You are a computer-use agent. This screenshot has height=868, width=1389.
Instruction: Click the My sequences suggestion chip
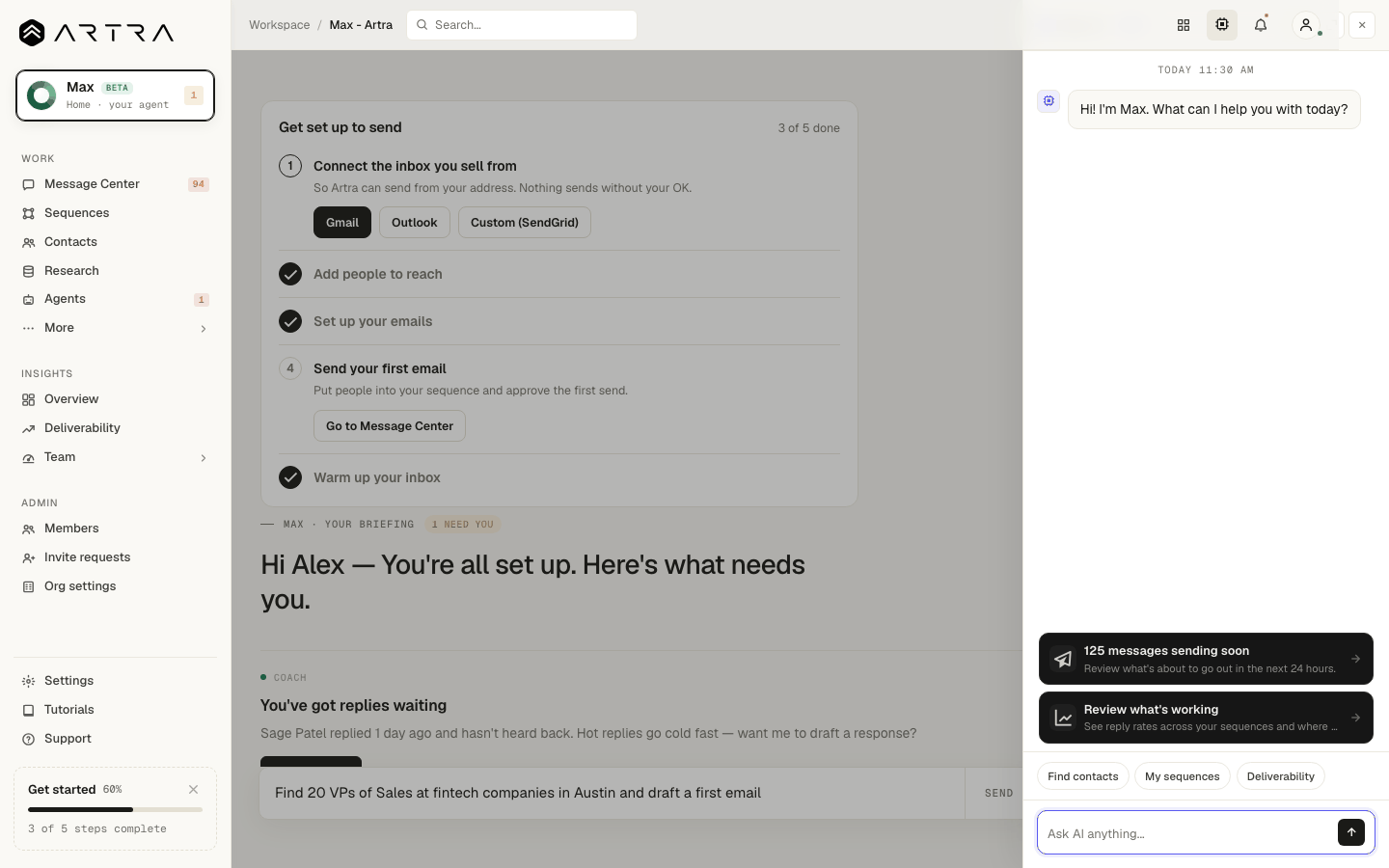1183,776
